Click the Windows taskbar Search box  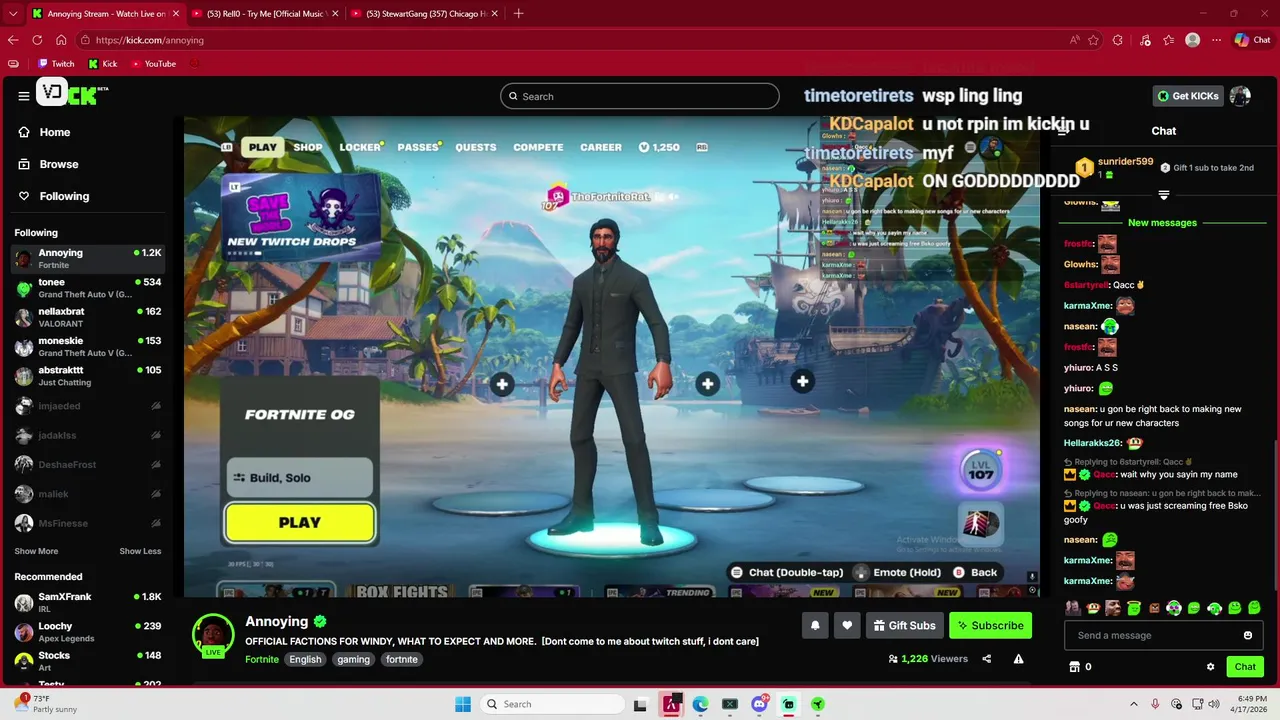550,704
